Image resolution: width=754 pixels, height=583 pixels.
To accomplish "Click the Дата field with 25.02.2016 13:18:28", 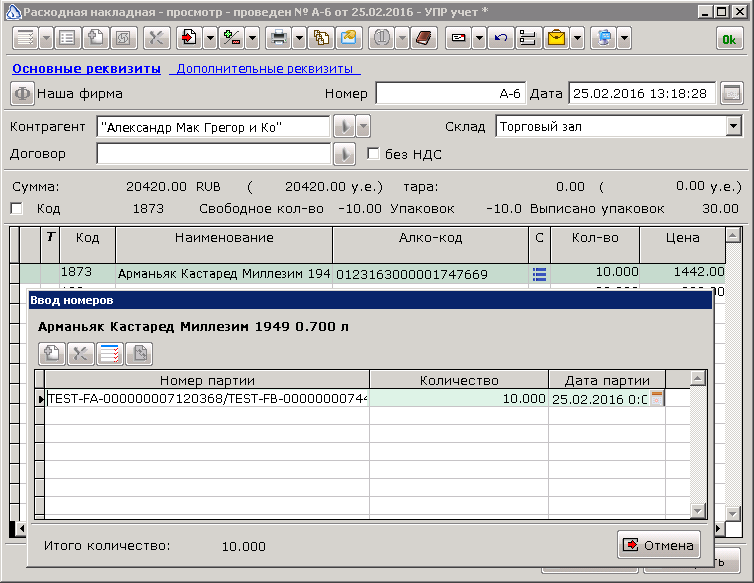I will coord(642,93).
